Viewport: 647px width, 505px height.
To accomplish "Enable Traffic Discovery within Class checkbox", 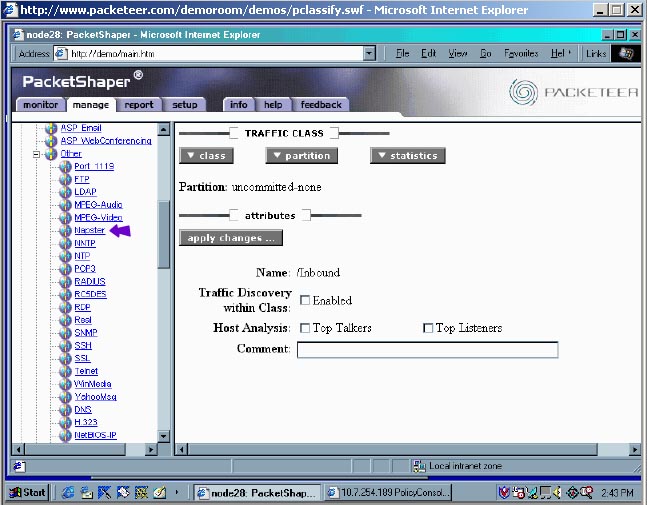I will [305, 300].
